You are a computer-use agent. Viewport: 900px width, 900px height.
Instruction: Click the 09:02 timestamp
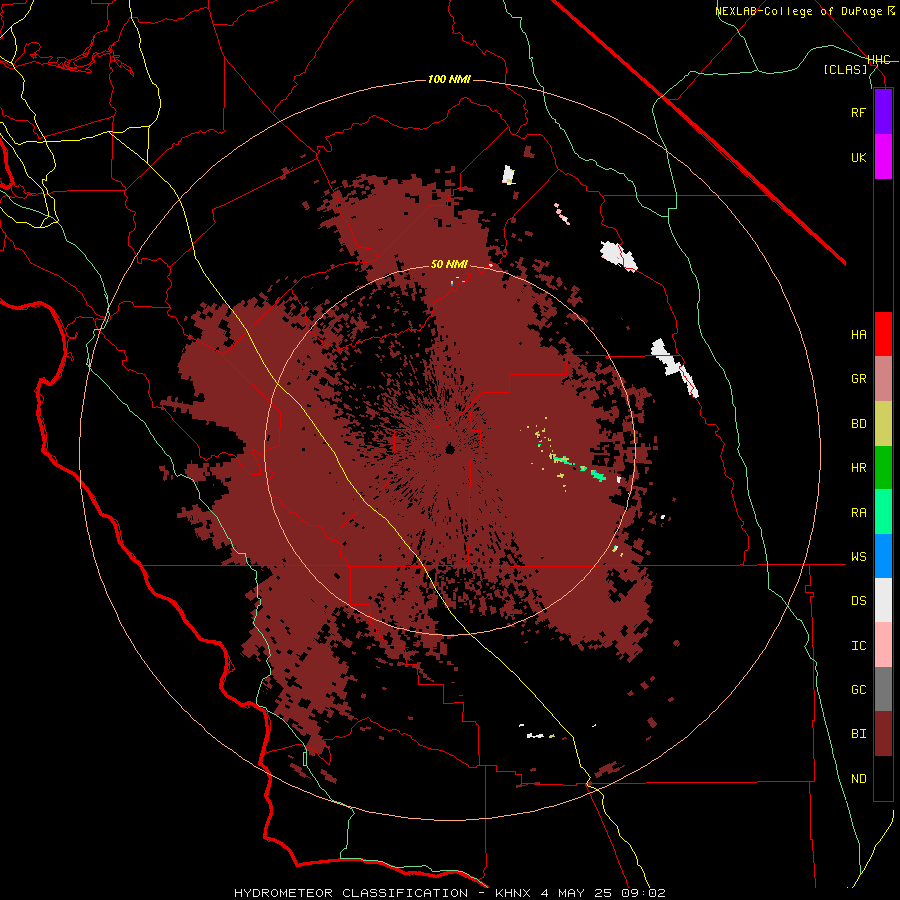(643, 893)
